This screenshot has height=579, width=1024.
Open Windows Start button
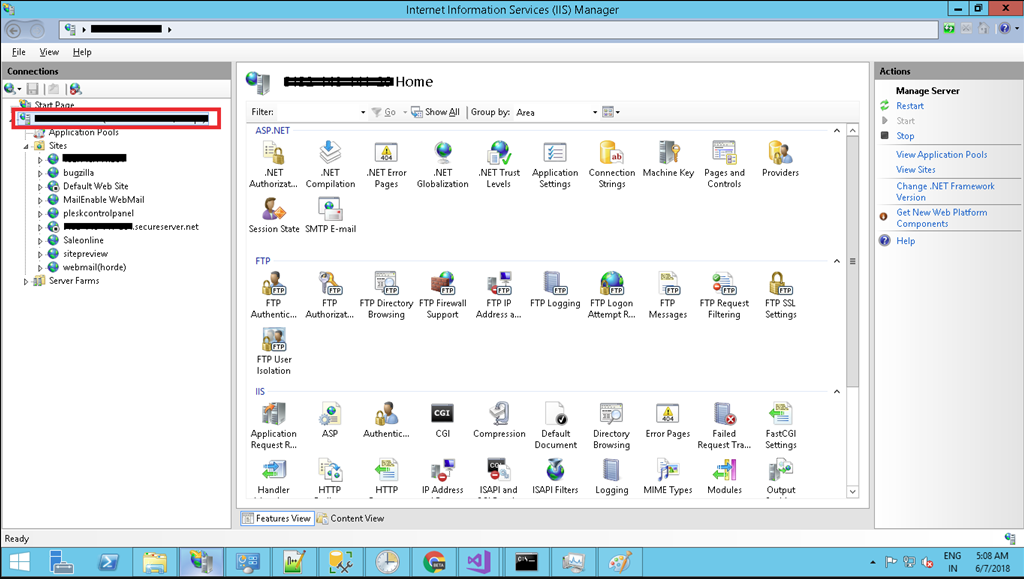coord(19,562)
